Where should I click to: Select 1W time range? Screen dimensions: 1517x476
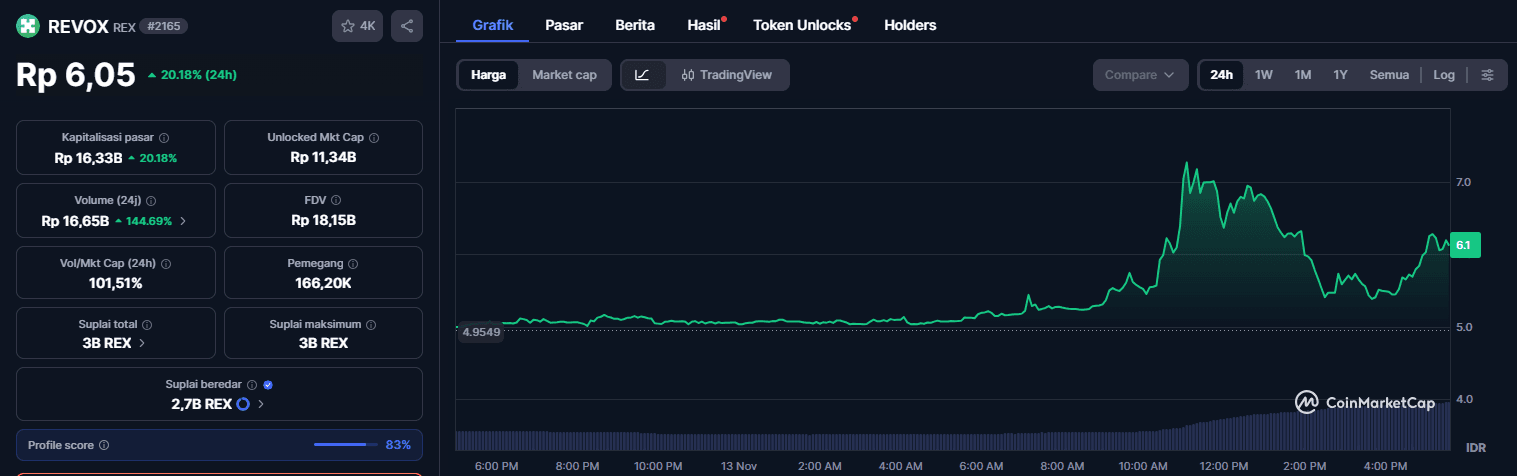[x=1264, y=75]
